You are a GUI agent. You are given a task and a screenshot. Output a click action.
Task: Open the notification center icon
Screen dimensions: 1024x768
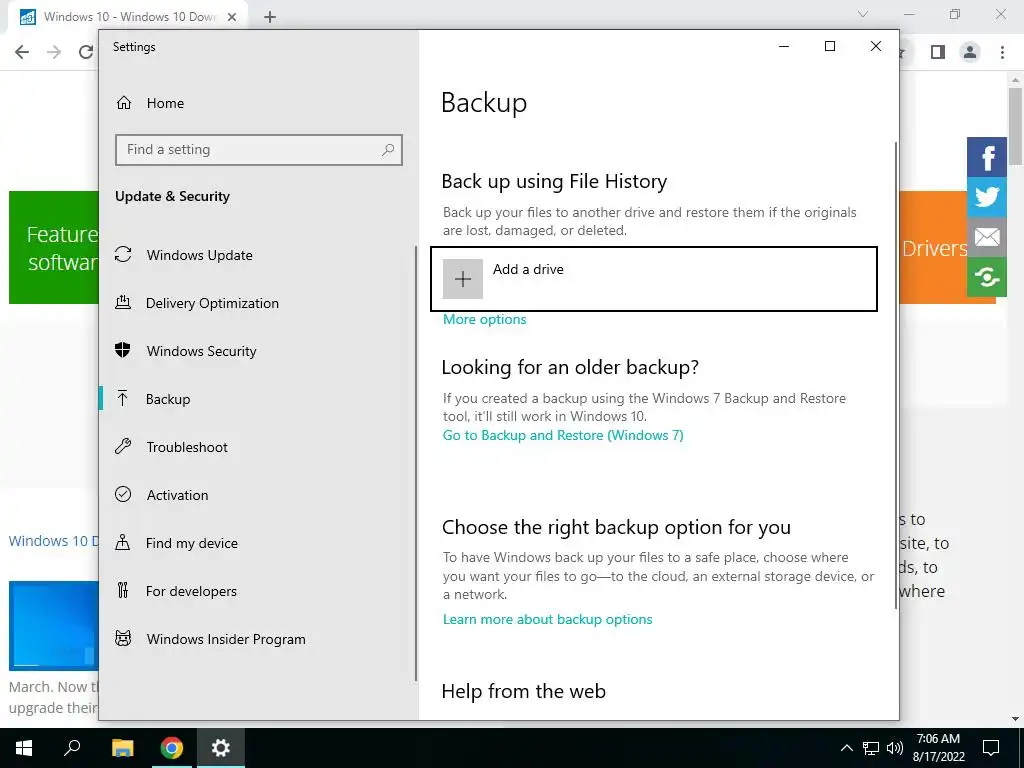[x=991, y=748]
